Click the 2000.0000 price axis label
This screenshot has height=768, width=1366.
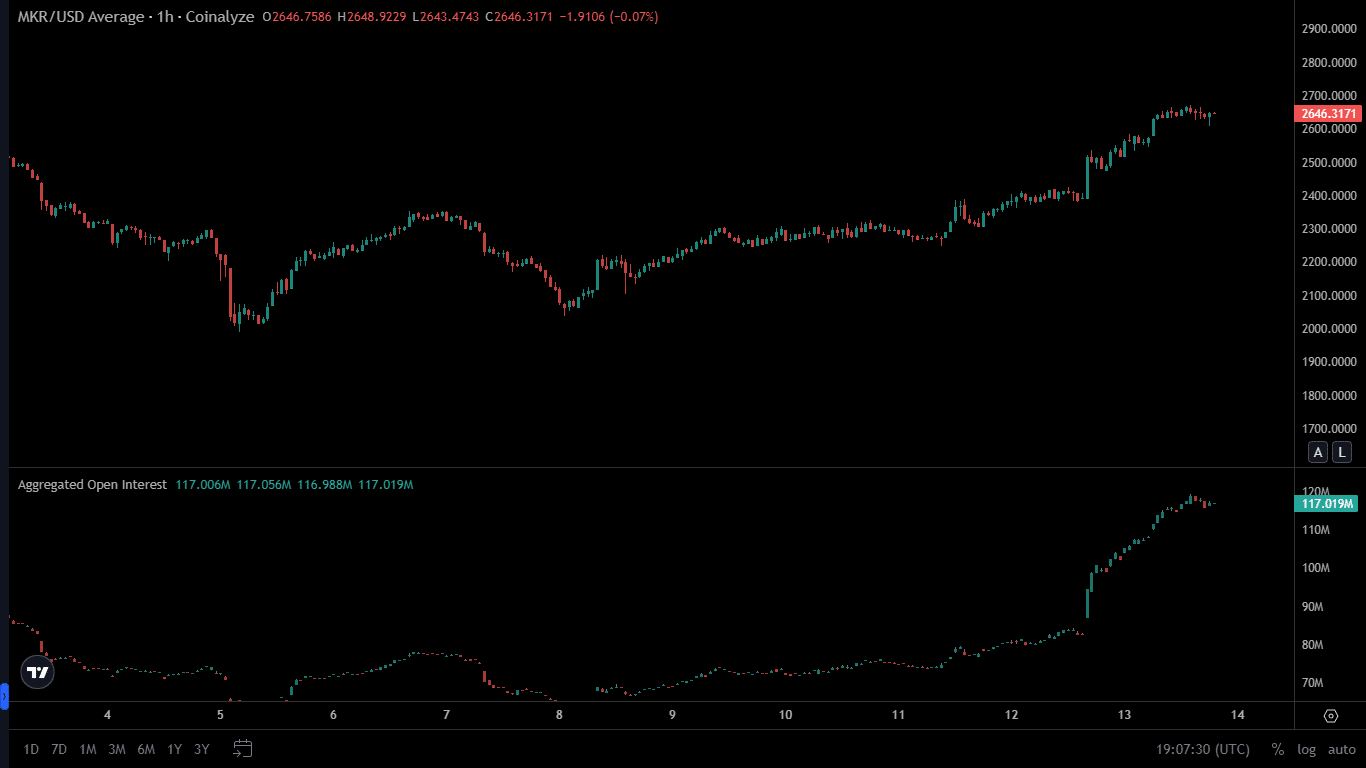point(1328,329)
